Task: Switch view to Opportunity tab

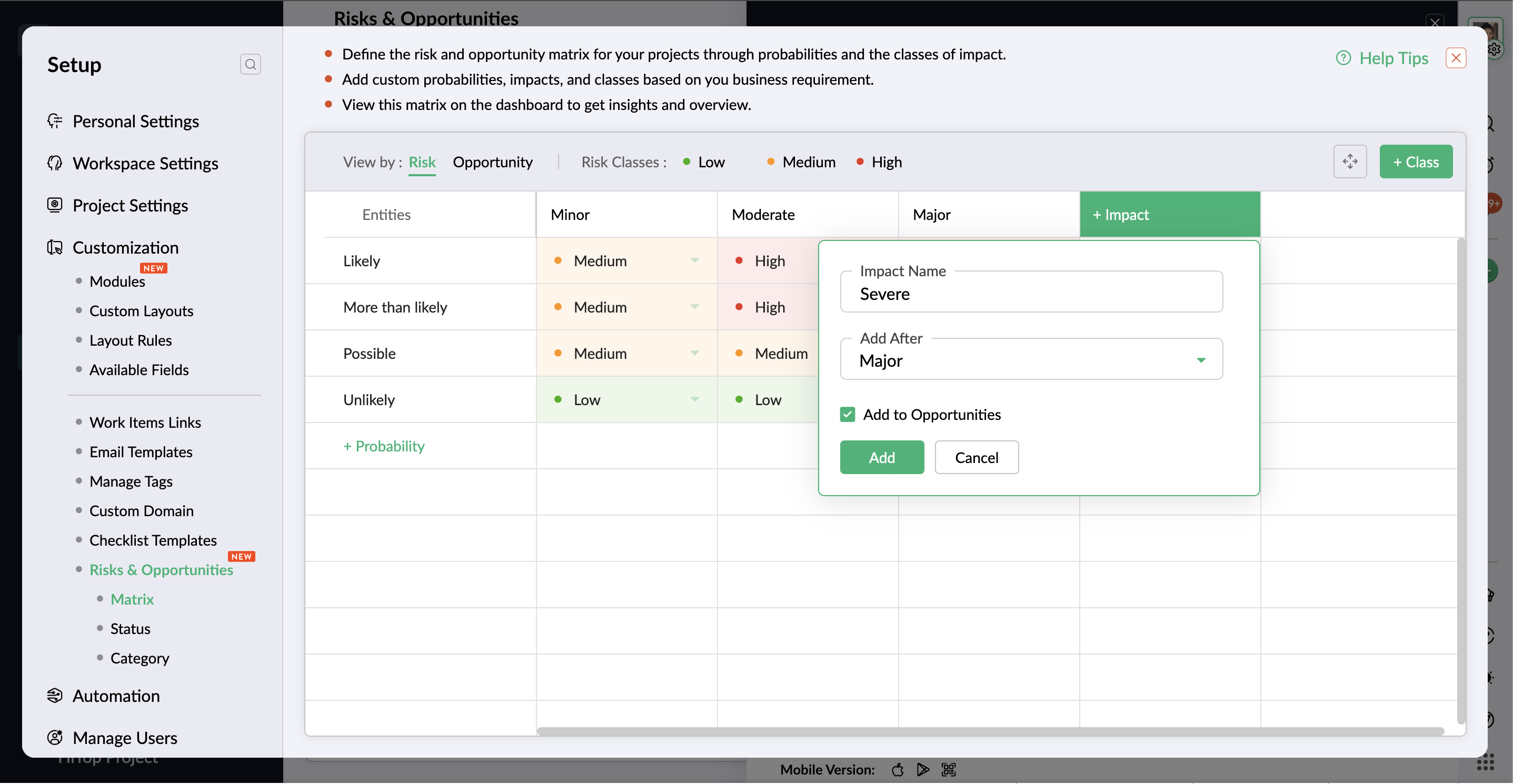Action: pos(492,162)
